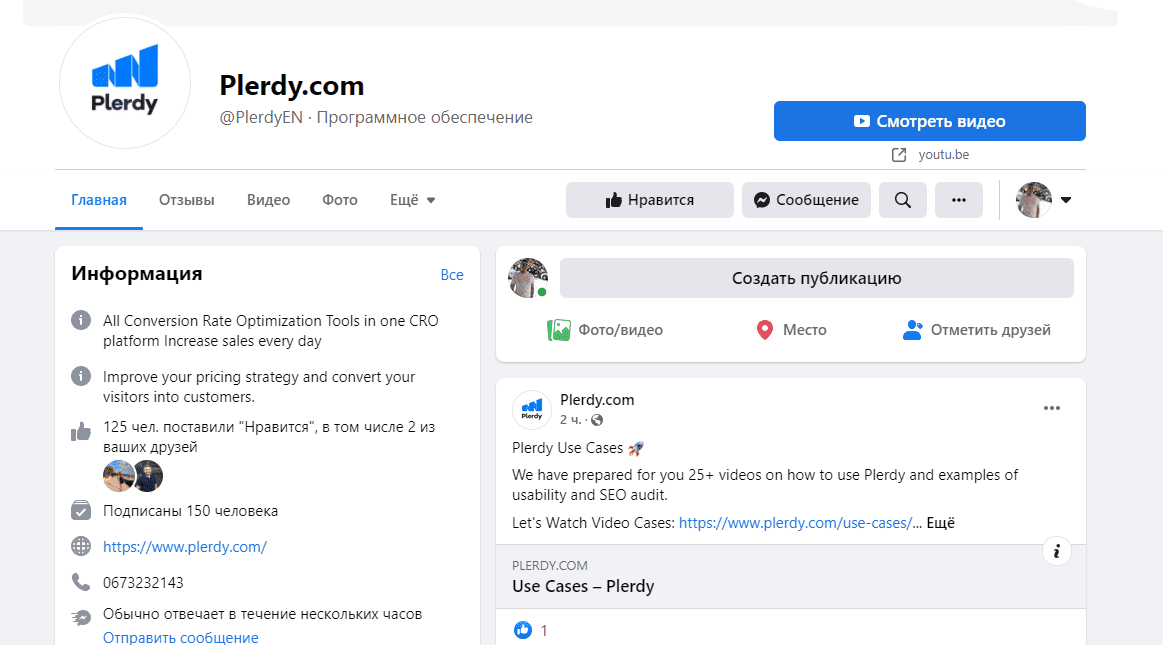The height and width of the screenshot is (645, 1163).
Task: Click the blue like reaction icon
Action: point(522,630)
